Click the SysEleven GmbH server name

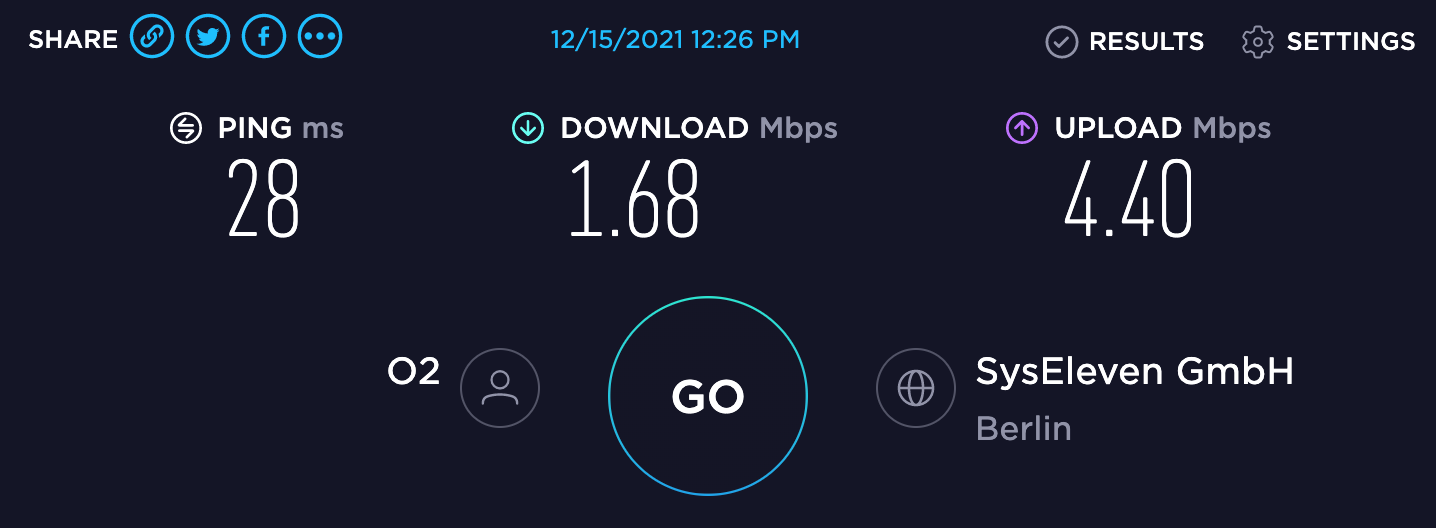(x=1135, y=372)
